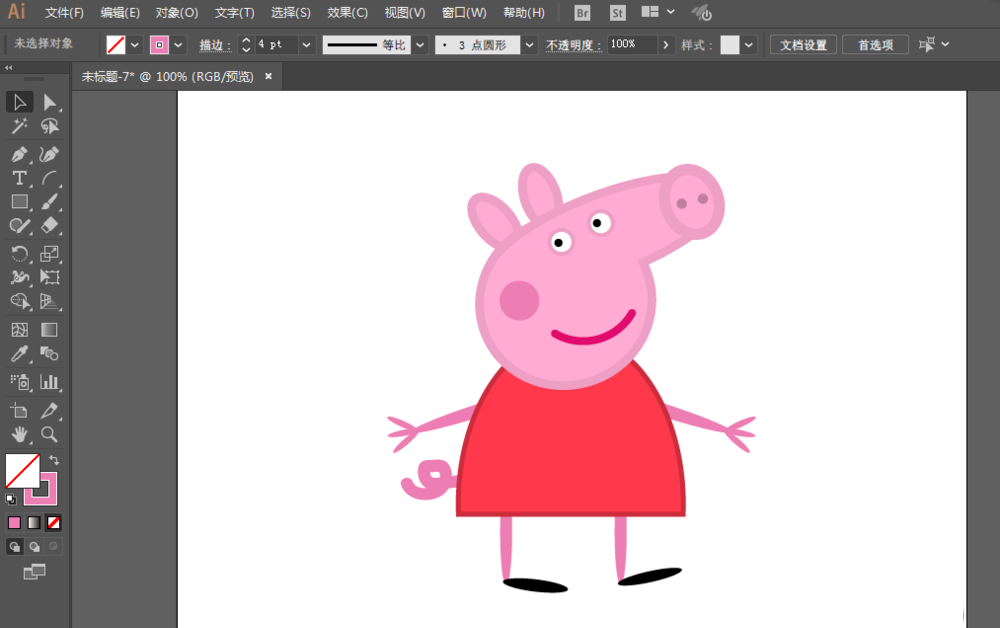The image size is (1000, 628).
Task: Select the Type tool
Action: pyautogui.click(x=20, y=178)
